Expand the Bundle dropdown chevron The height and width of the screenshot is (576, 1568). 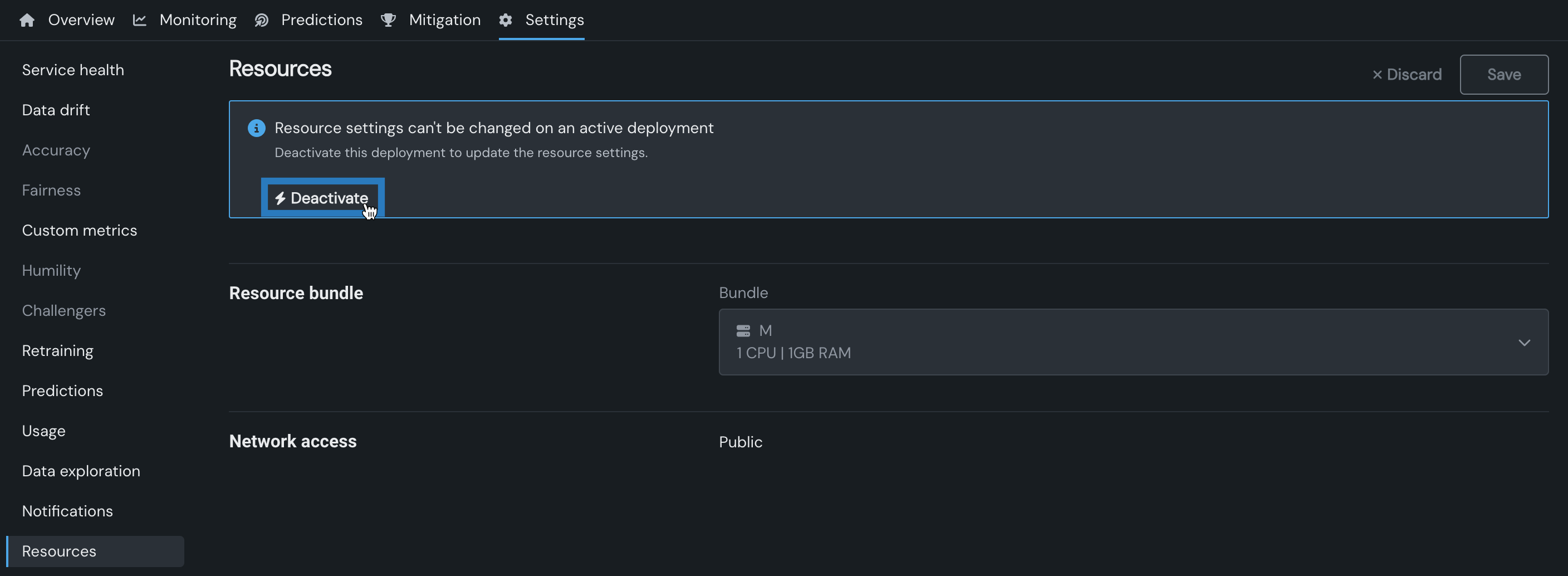pyautogui.click(x=1523, y=342)
